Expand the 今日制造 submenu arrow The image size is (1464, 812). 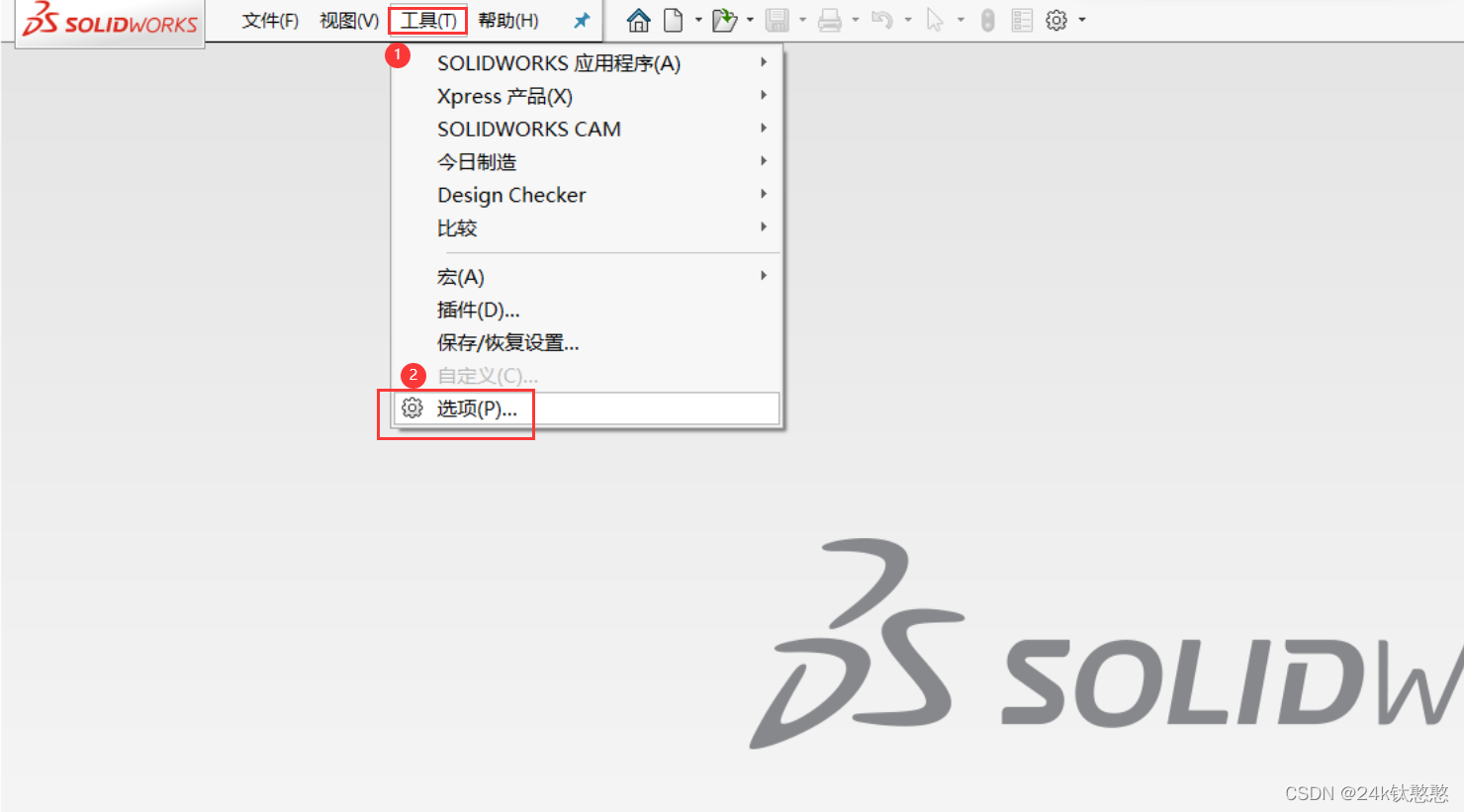[764, 160]
